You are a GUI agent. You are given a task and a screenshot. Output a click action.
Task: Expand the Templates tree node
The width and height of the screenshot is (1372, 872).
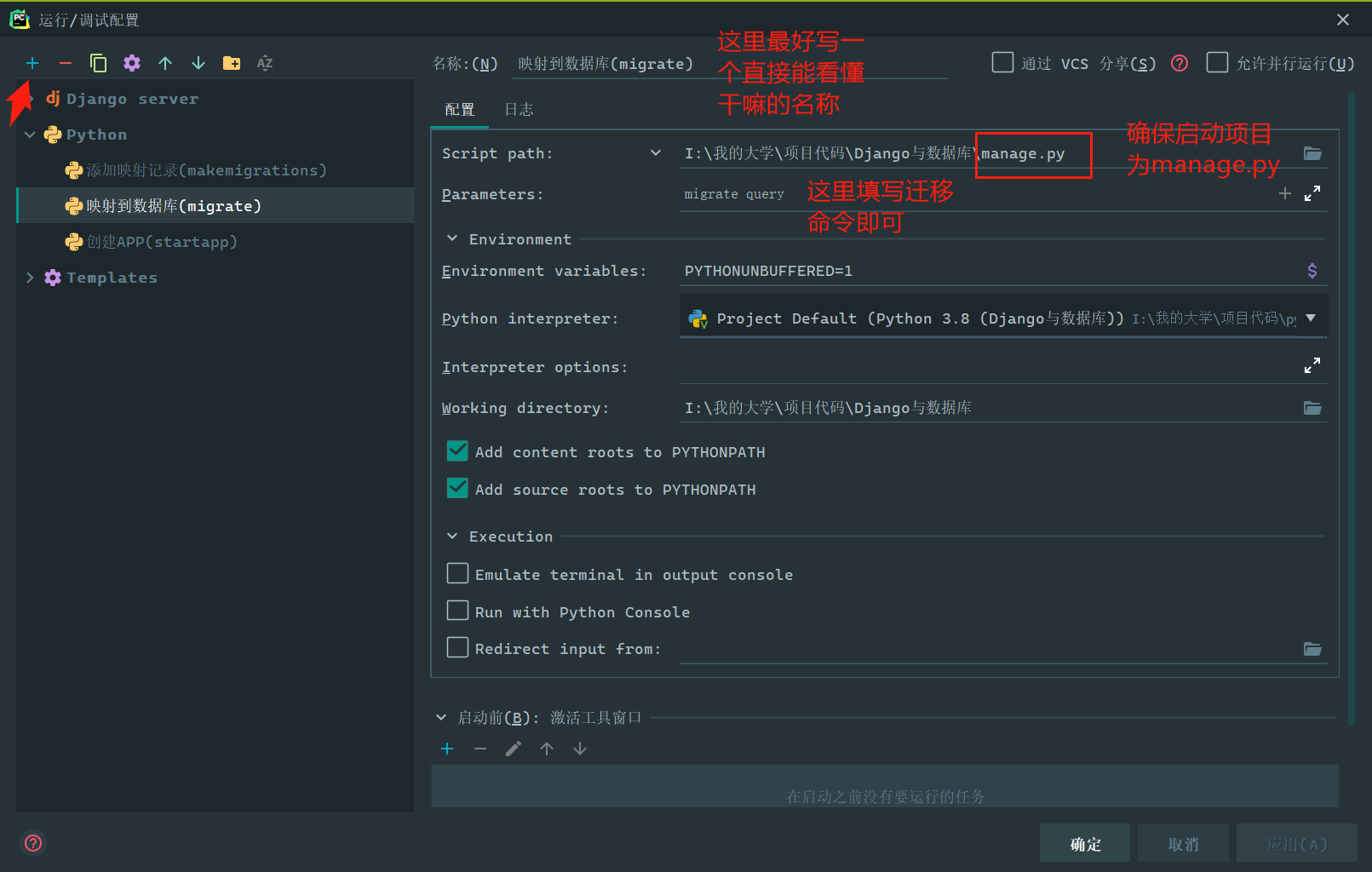(30, 277)
